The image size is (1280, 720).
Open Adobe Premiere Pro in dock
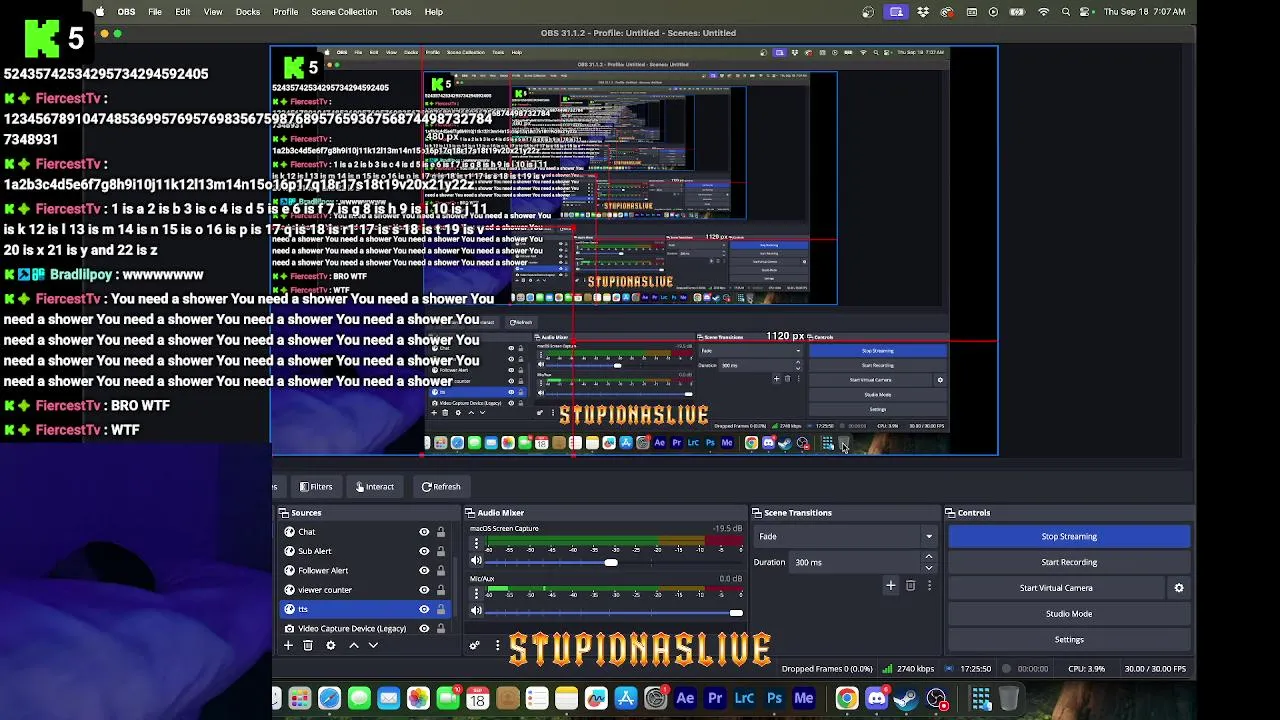coord(715,699)
